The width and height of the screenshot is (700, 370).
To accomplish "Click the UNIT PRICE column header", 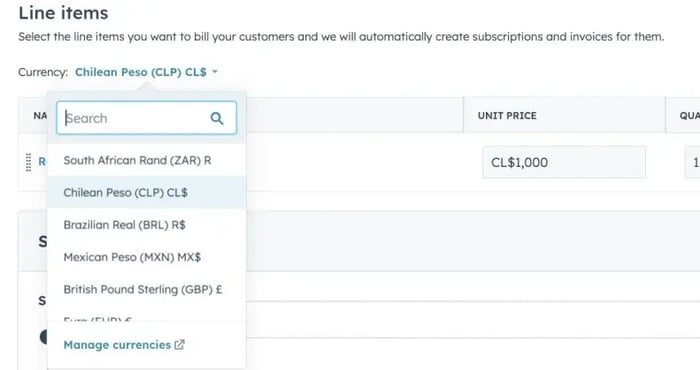I will 507,116.
